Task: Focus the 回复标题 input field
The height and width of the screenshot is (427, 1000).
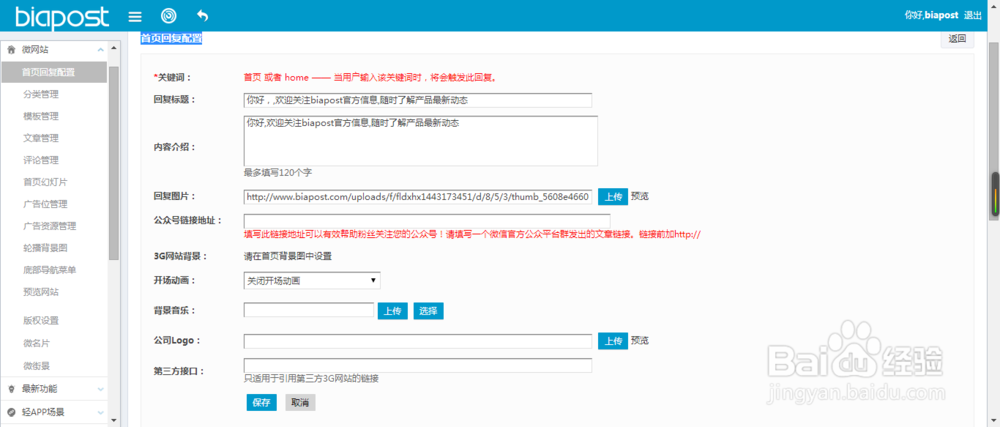Action: 418,101
